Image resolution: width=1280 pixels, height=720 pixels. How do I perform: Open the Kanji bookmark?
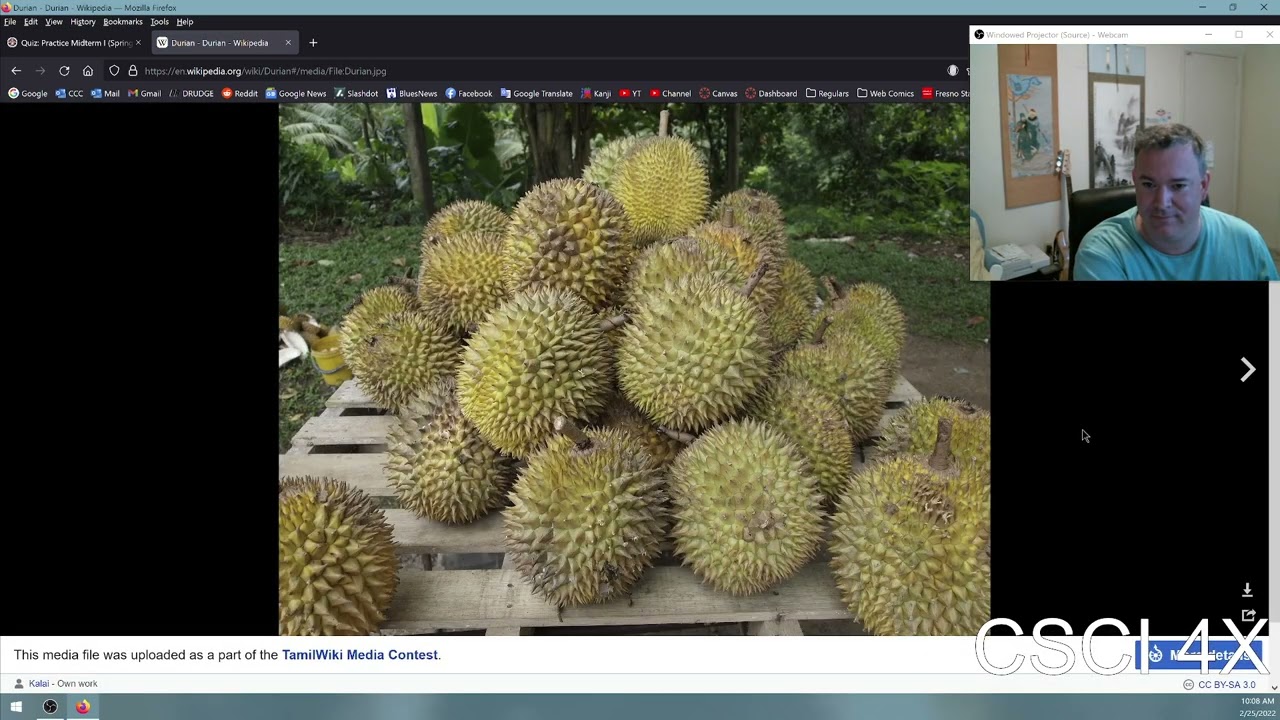point(596,94)
